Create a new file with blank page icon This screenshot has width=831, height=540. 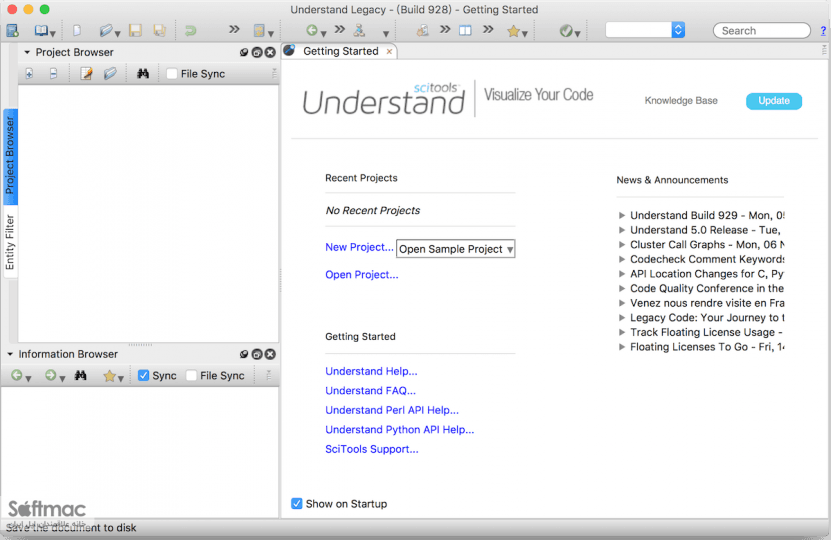[x=77, y=31]
